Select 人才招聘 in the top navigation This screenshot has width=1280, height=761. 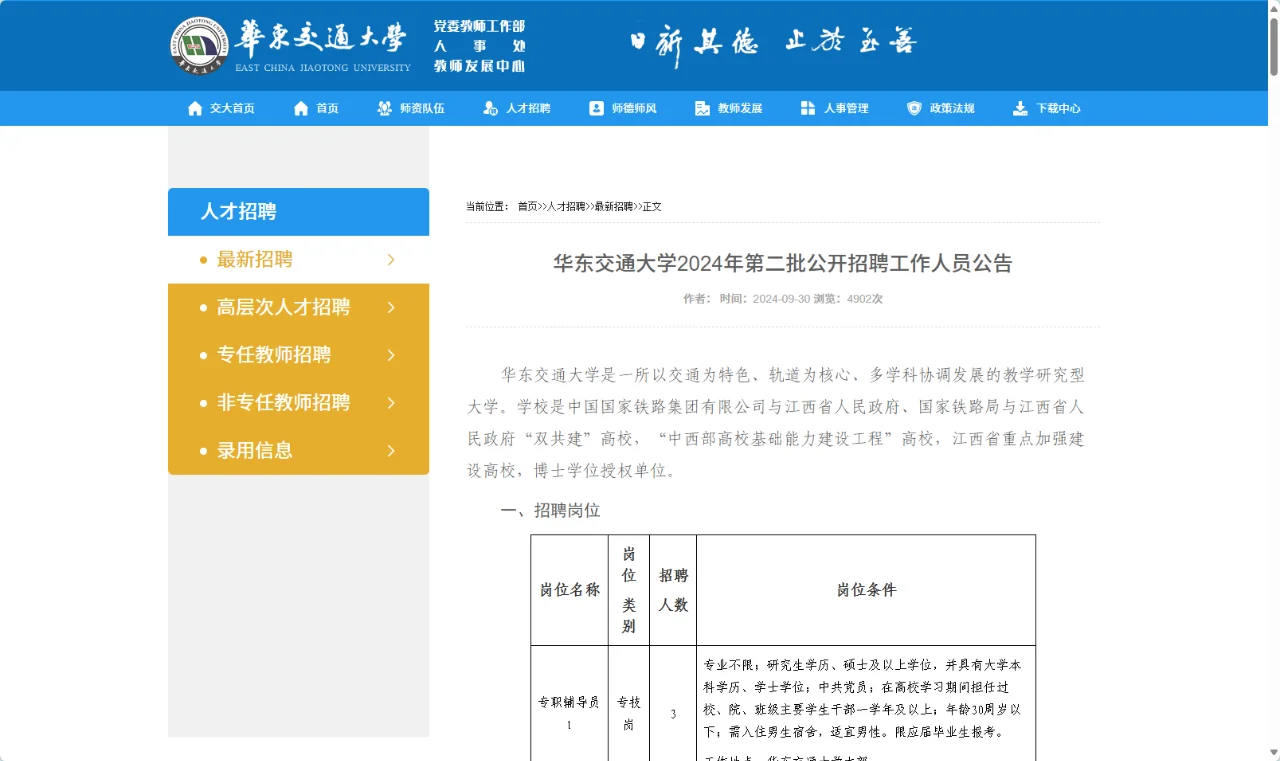[528, 108]
